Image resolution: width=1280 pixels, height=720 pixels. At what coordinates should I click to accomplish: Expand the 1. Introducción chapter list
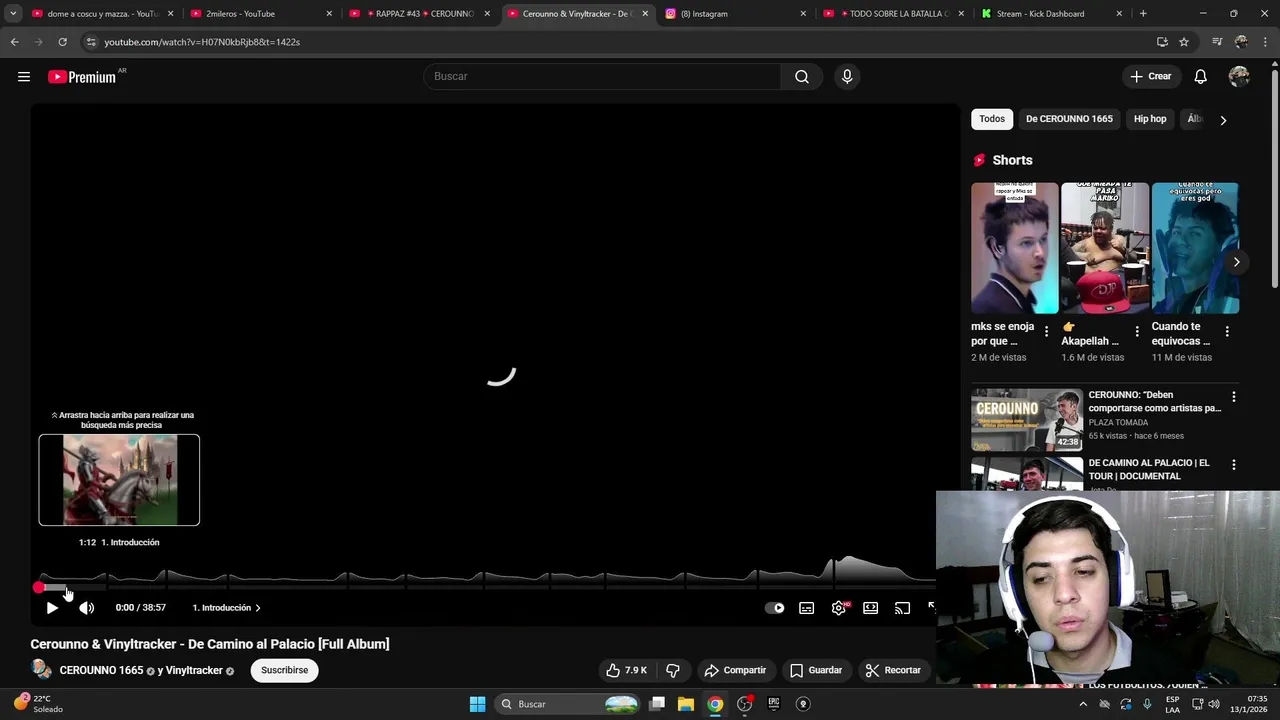point(226,608)
